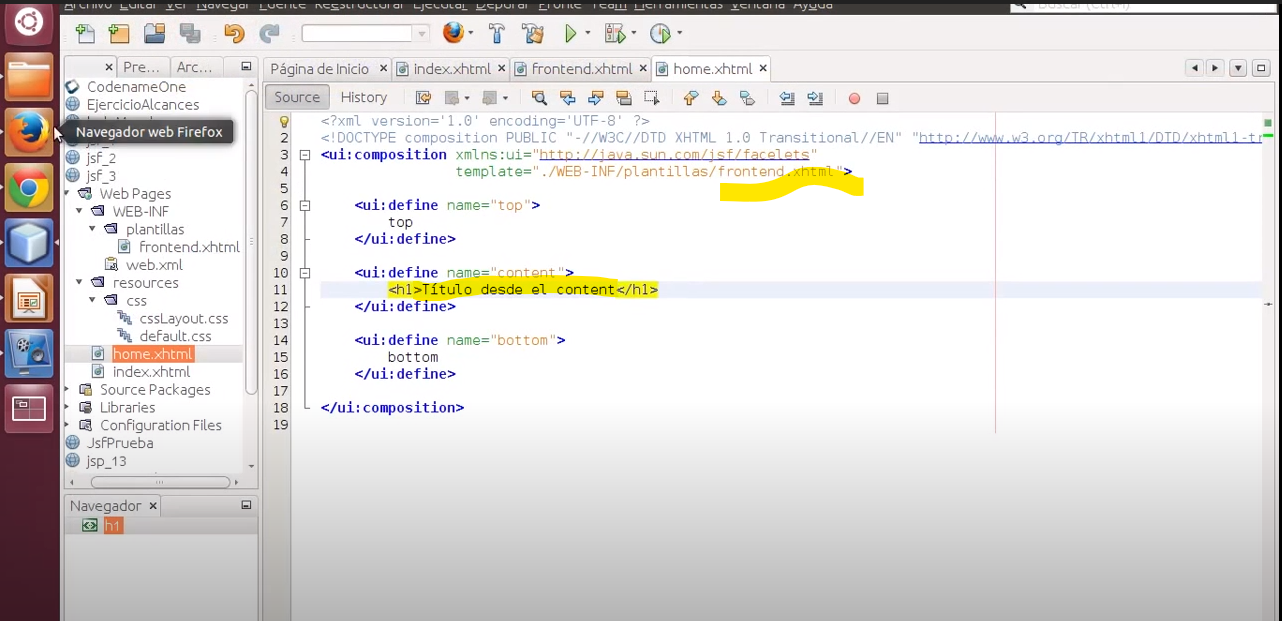
Task: Select the CodenameOne project
Action: click(x=136, y=87)
